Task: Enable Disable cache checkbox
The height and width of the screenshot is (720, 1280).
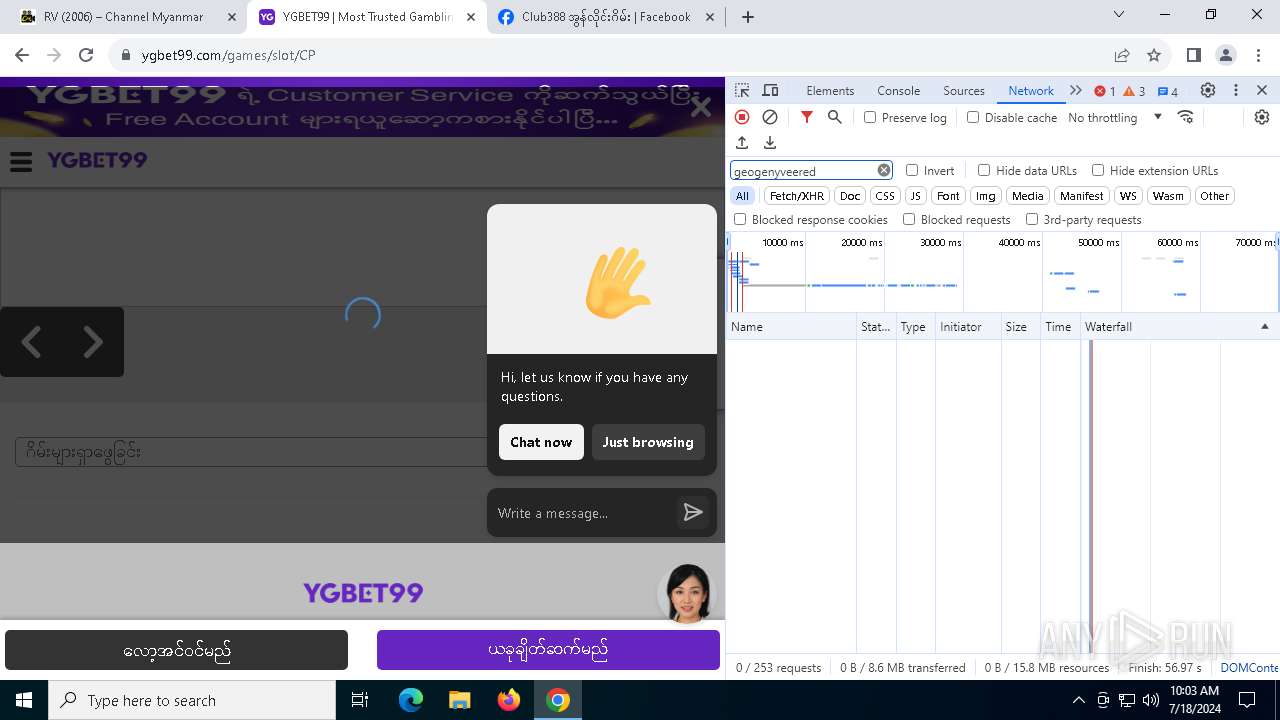Action: 973,117
